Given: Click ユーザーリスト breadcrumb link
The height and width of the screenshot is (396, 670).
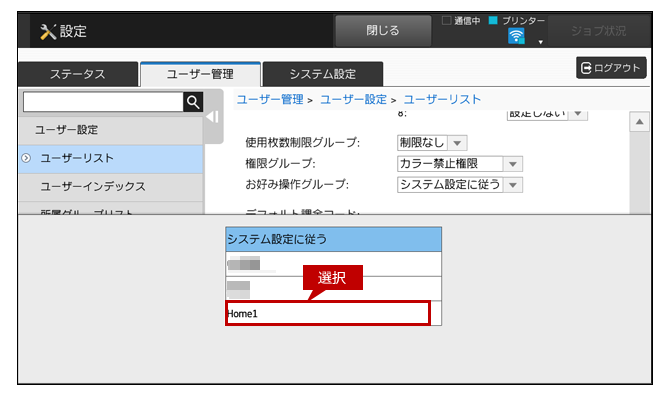Looking at the screenshot, I should pyautogui.click(x=442, y=100).
